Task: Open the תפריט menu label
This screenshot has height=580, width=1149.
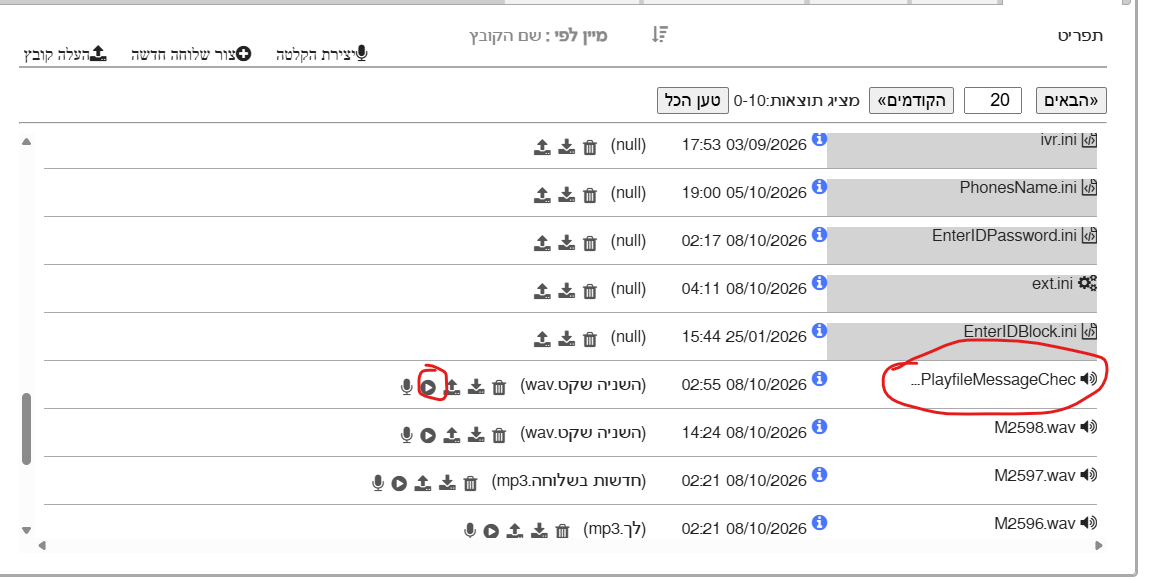Action: (1080, 35)
